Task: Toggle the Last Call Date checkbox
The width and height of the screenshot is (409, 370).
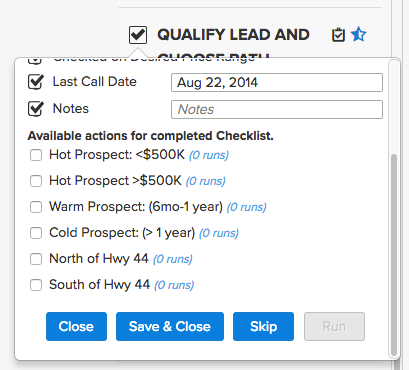Action: click(36, 82)
